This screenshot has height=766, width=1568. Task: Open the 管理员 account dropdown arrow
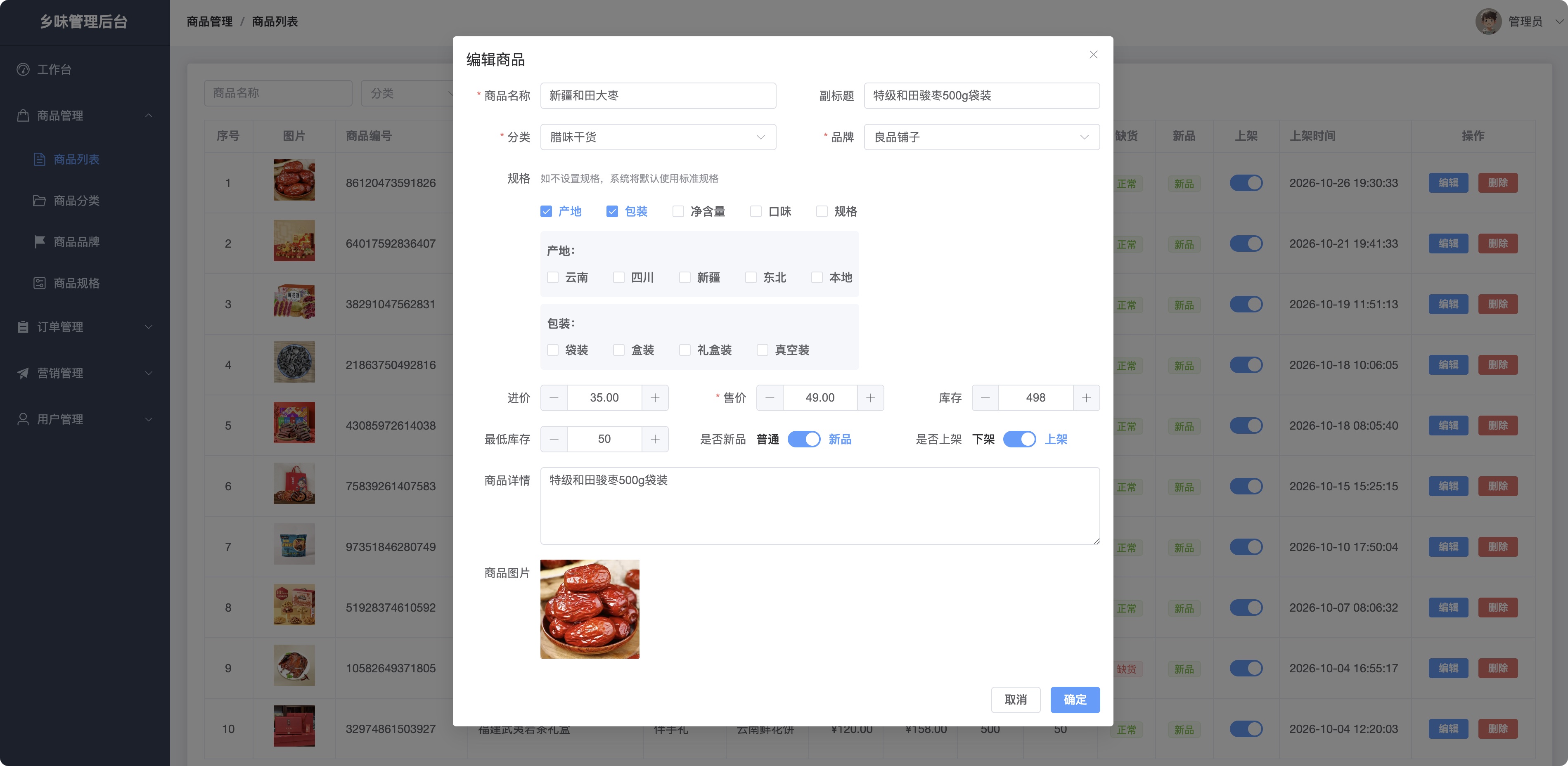click(x=1559, y=22)
